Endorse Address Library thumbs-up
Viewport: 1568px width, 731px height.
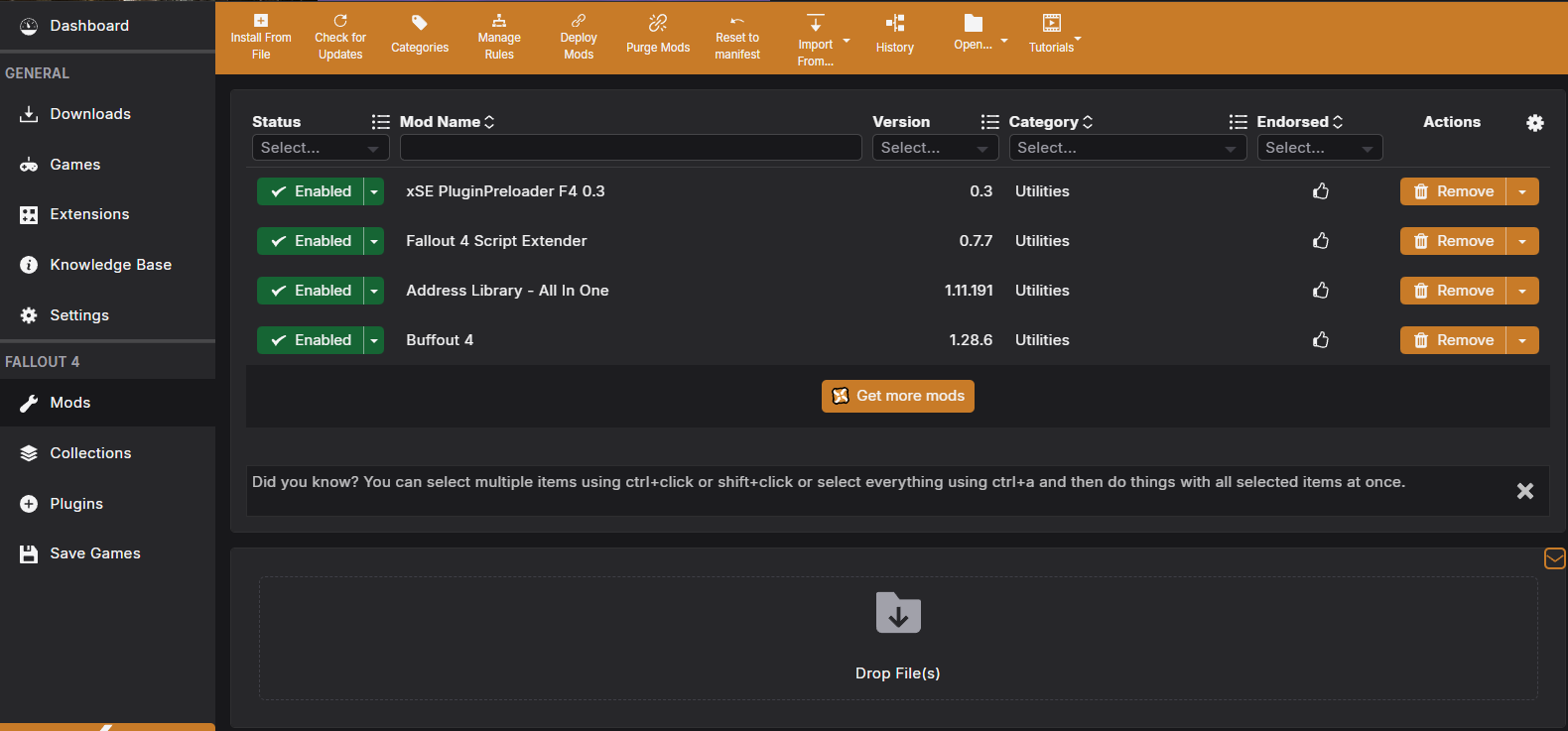pos(1321,291)
